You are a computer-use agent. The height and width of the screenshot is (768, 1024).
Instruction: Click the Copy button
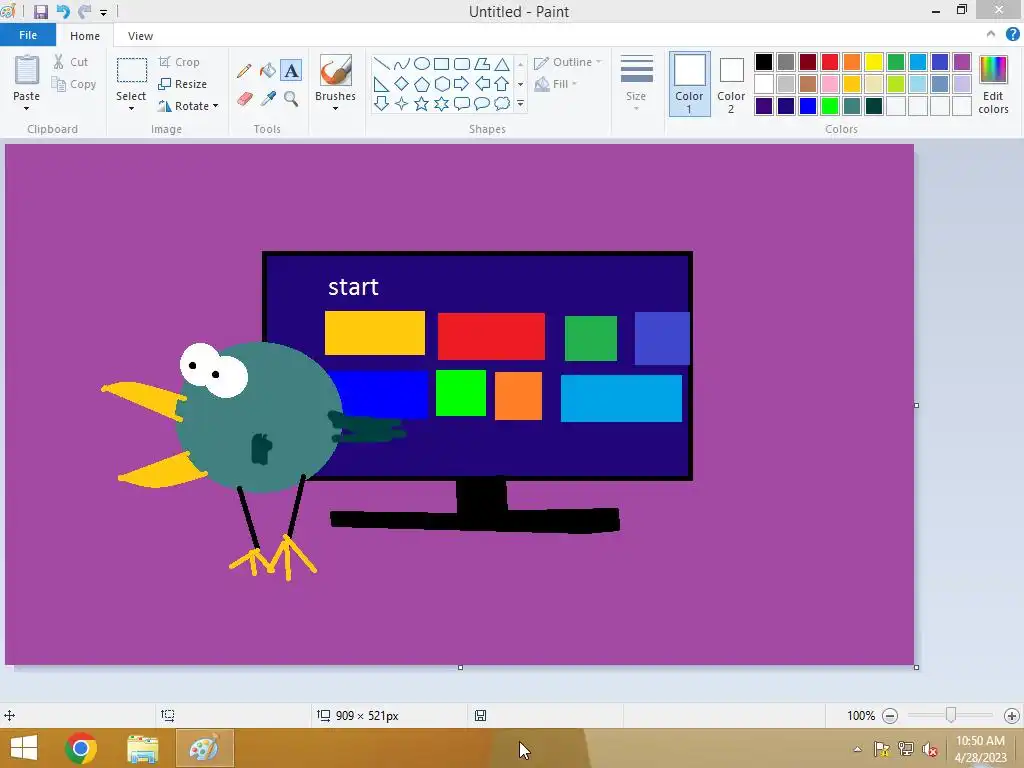pyautogui.click(x=74, y=84)
